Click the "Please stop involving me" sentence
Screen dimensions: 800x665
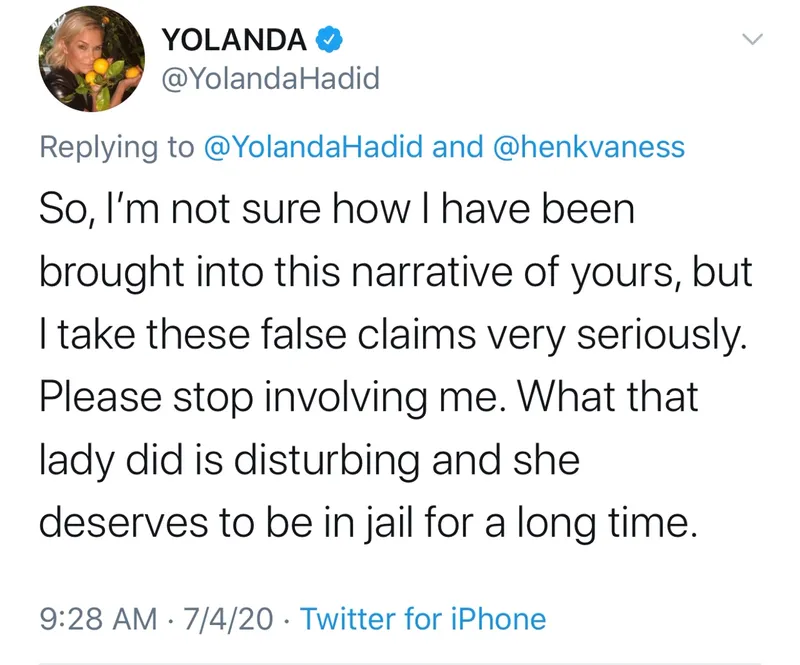tap(270, 398)
